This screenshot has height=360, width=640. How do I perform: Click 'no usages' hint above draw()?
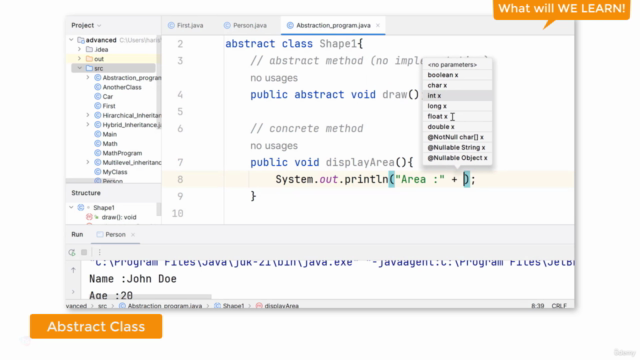click(x=274, y=78)
